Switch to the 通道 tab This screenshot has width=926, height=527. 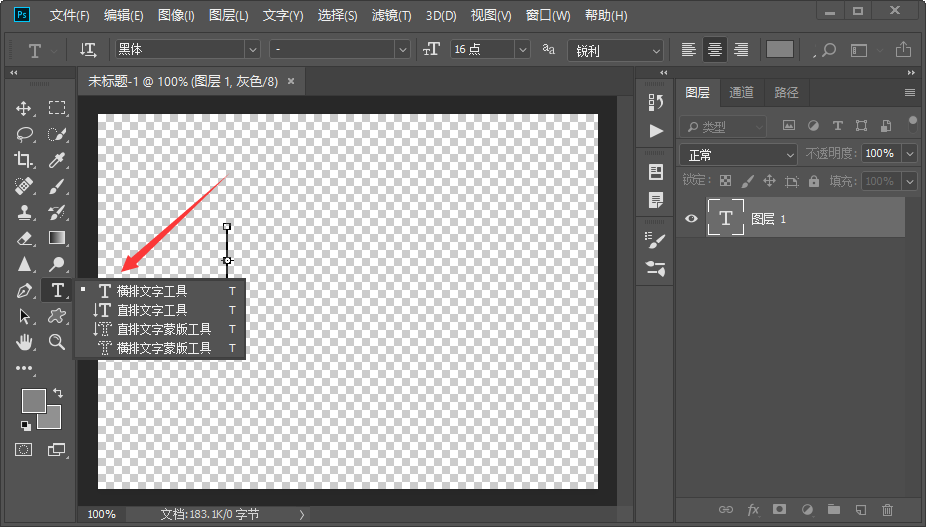(741, 93)
